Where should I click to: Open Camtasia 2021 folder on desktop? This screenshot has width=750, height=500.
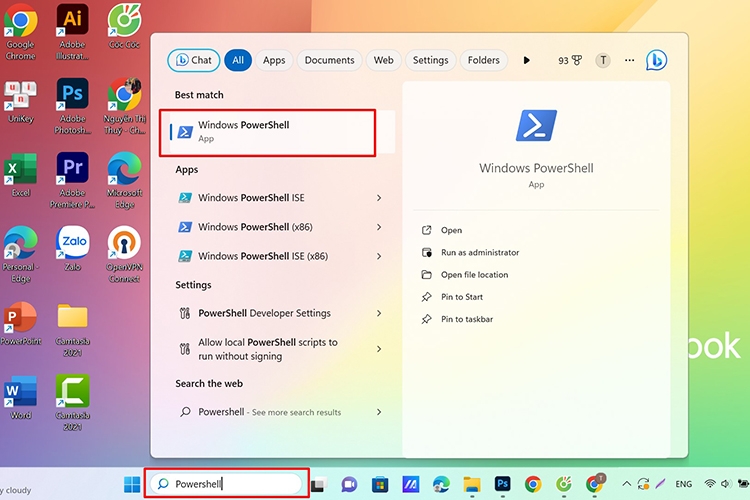(x=72, y=330)
